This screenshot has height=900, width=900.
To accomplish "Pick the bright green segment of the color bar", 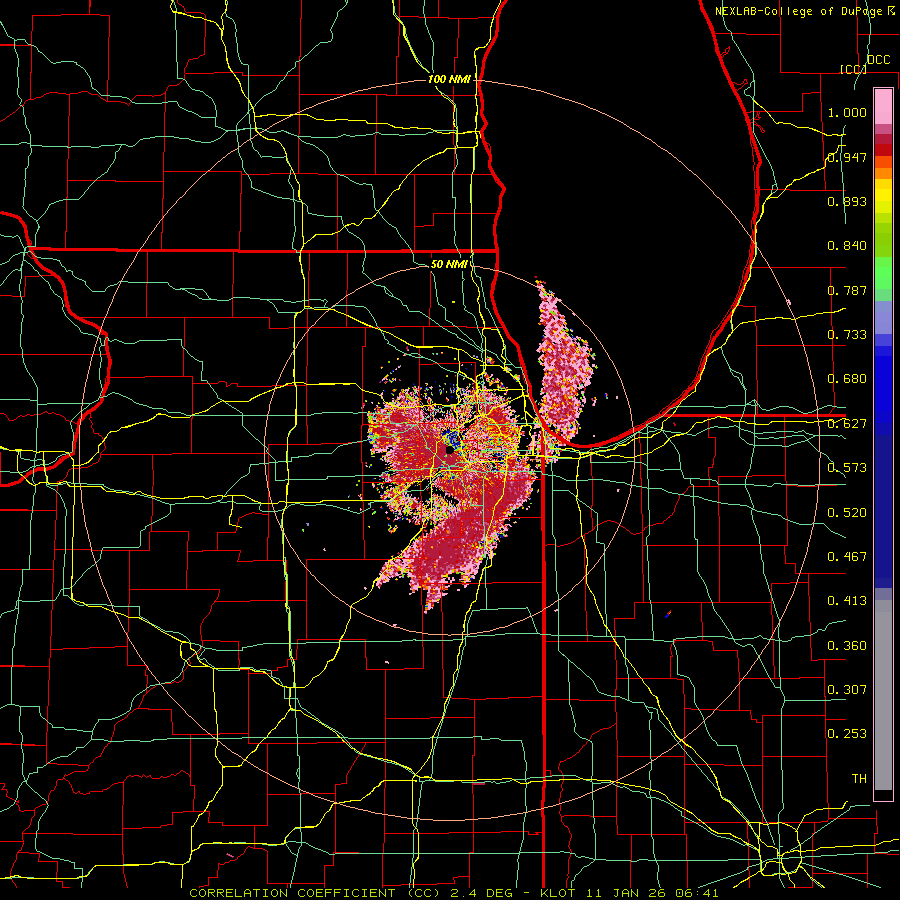I will click(883, 273).
